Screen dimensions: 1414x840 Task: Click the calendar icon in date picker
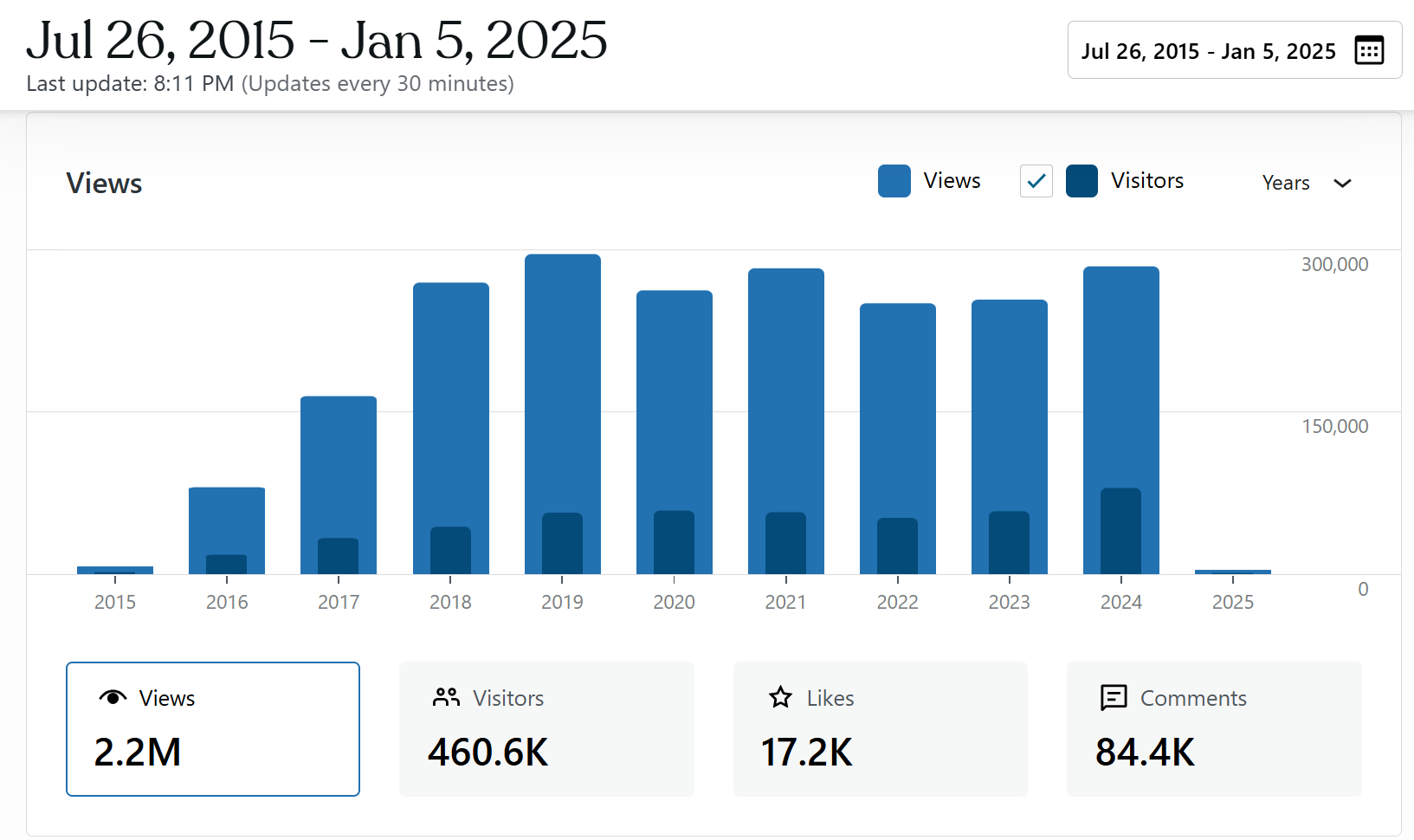(1369, 50)
